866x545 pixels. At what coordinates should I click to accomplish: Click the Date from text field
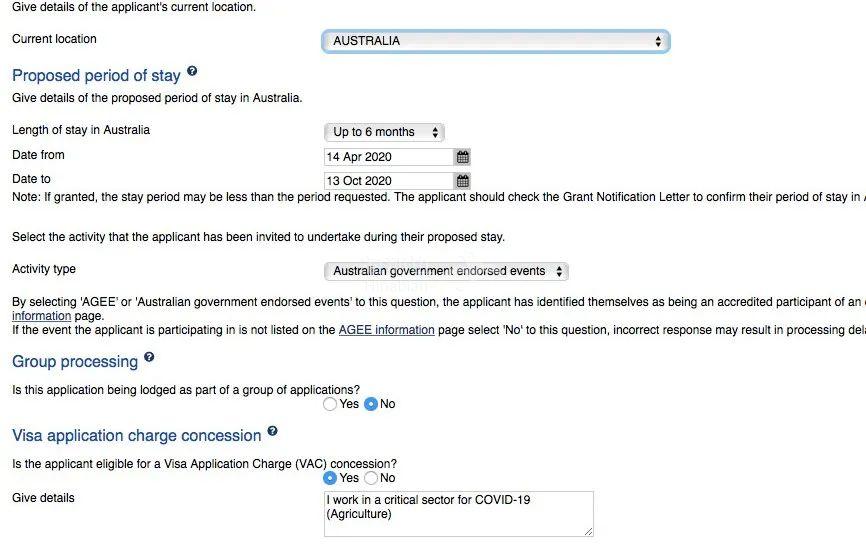(389, 157)
